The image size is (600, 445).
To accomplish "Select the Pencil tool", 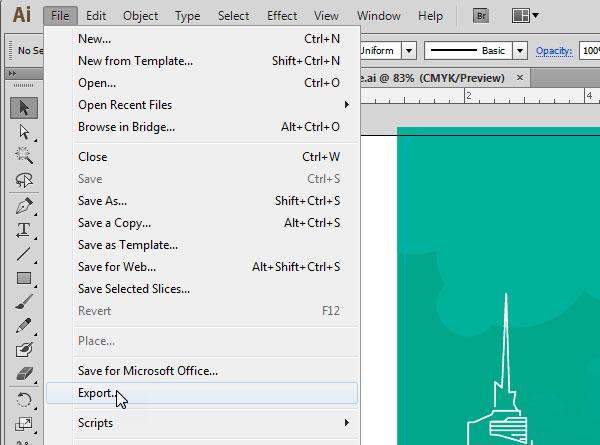I will pyautogui.click(x=24, y=326).
